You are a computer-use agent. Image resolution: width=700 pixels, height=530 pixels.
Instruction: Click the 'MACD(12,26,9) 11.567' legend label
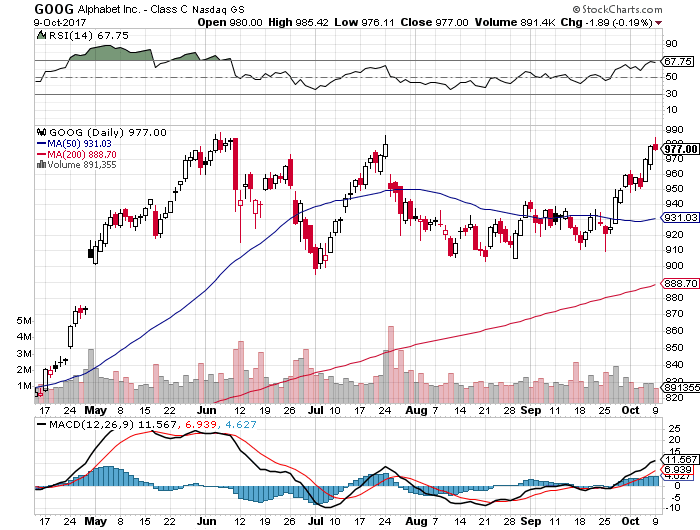[x=112, y=424]
